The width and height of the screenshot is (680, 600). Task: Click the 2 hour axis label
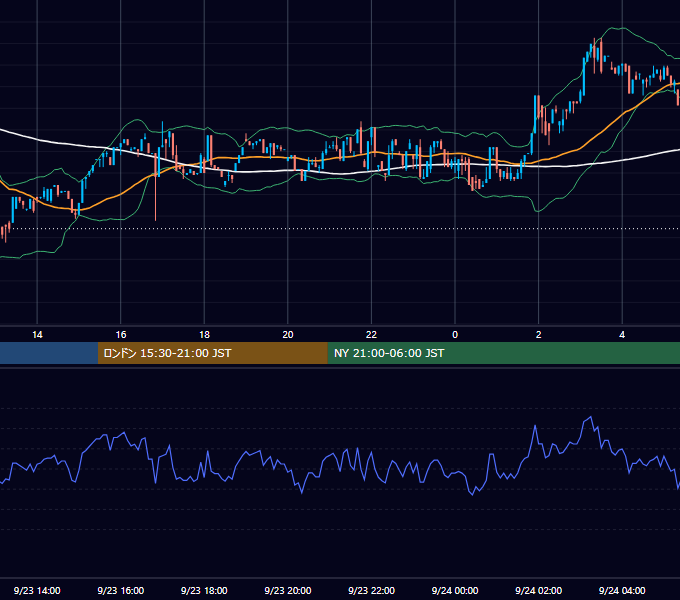click(x=539, y=335)
